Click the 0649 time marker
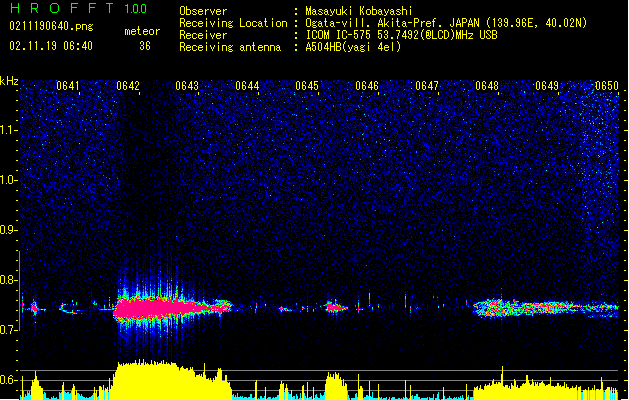Viewport: 629px width, 400px height. click(x=547, y=86)
